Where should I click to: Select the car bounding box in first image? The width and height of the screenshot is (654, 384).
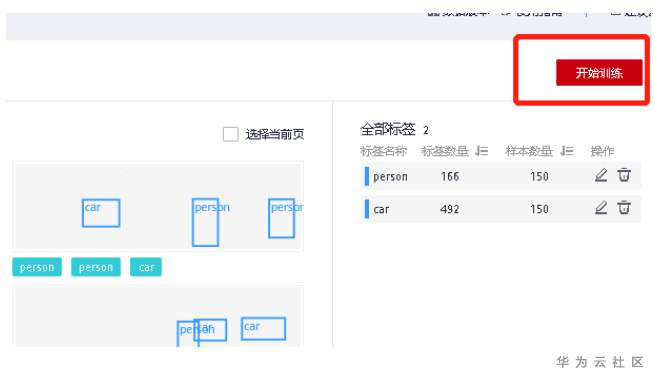point(101,213)
